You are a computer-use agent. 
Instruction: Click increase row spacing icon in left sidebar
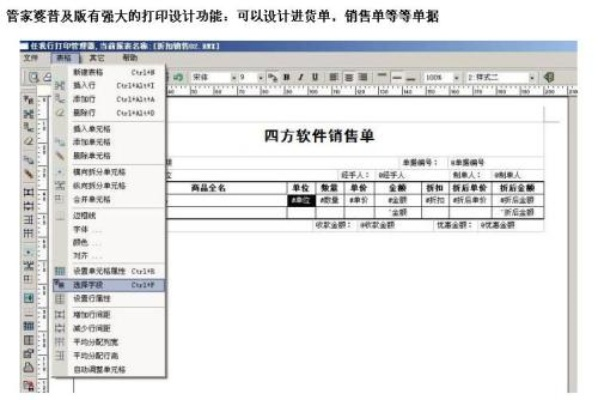[x=29, y=191]
